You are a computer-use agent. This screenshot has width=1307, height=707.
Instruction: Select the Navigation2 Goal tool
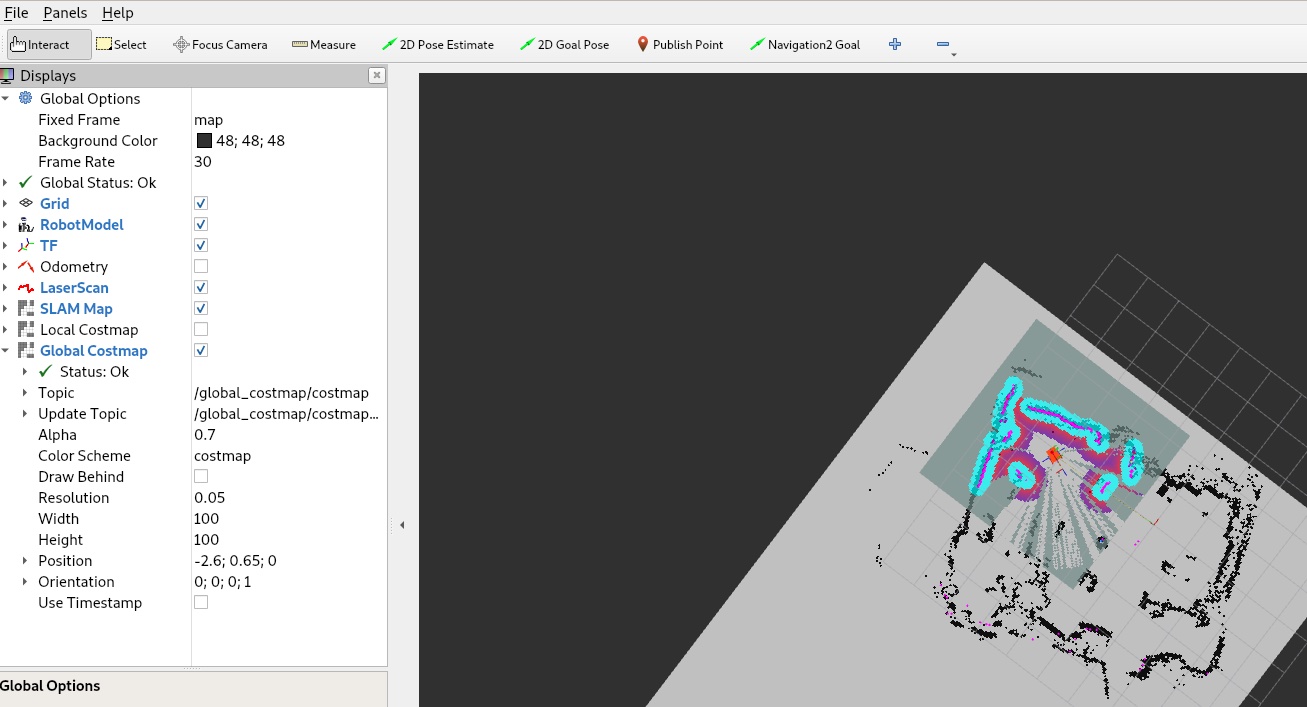(x=805, y=44)
